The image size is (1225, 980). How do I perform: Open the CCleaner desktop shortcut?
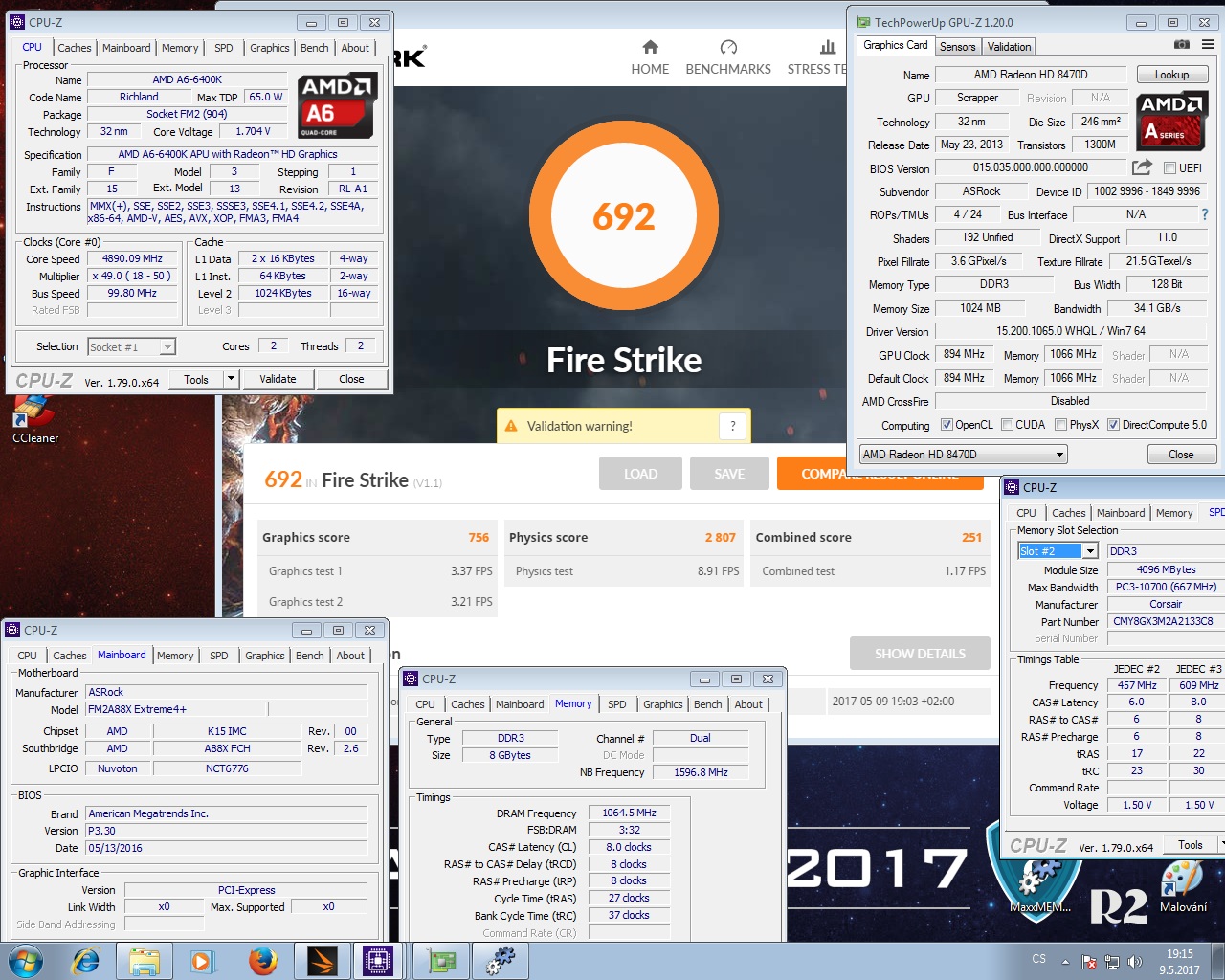(35, 421)
